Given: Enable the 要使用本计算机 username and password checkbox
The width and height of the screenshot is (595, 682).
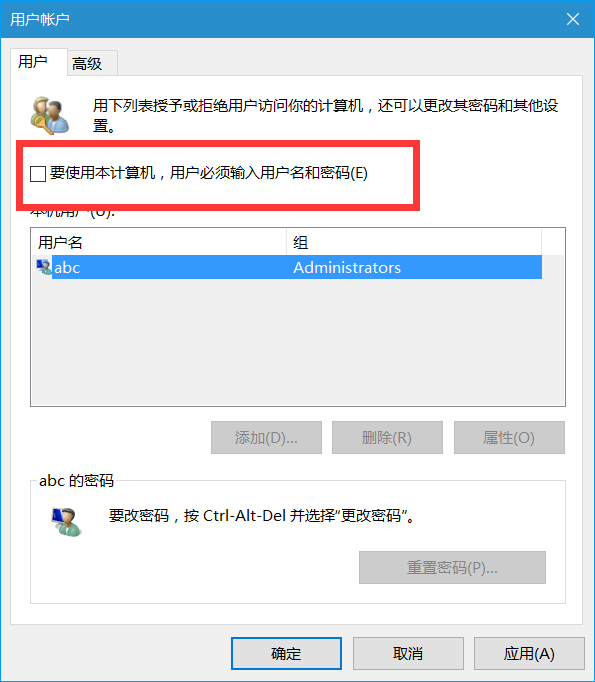Looking at the screenshot, I should [38, 174].
